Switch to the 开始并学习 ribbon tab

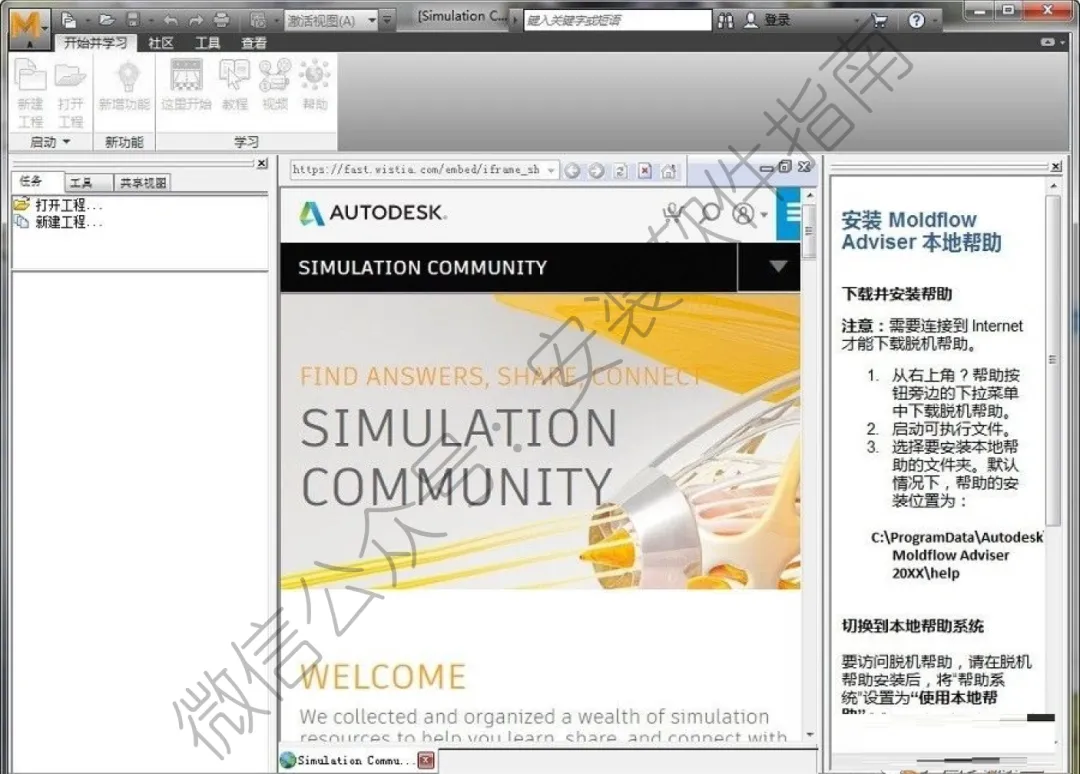pos(95,43)
